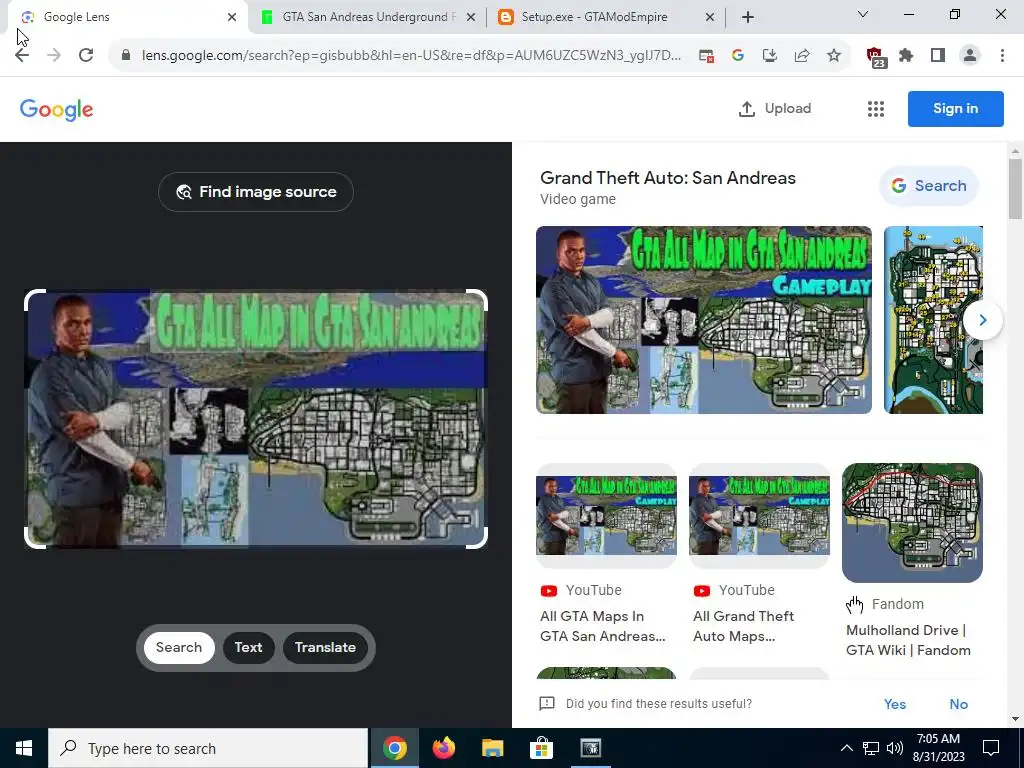Open Firefox from the taskbar
Screen dimensions: 1024x768
[x=443, y=748]
